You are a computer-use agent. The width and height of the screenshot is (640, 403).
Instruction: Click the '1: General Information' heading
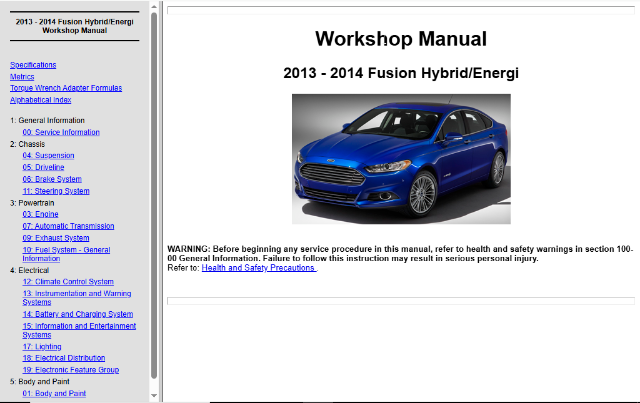(x=47, y=120)
